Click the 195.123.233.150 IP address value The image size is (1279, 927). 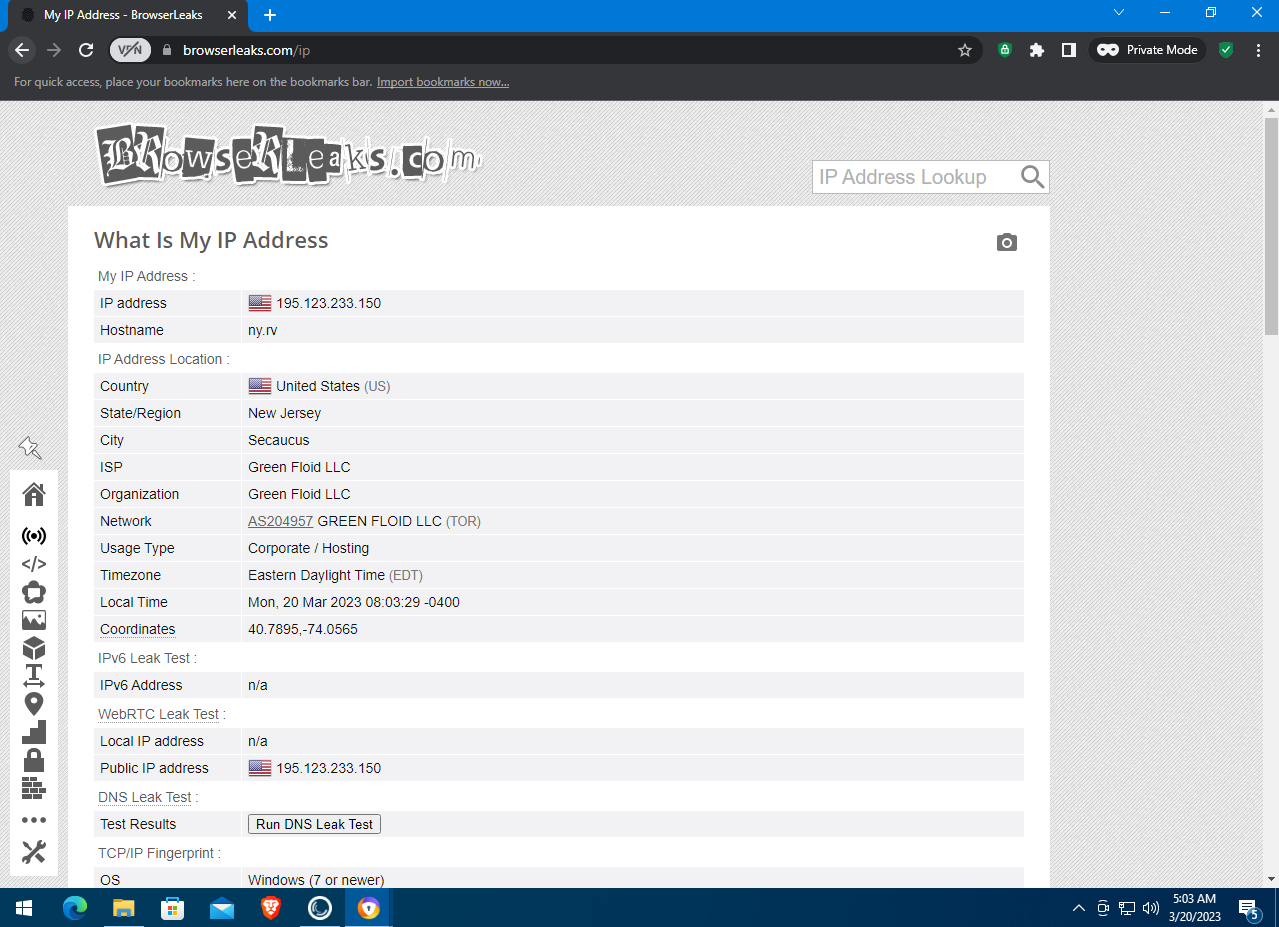(328, 303)
